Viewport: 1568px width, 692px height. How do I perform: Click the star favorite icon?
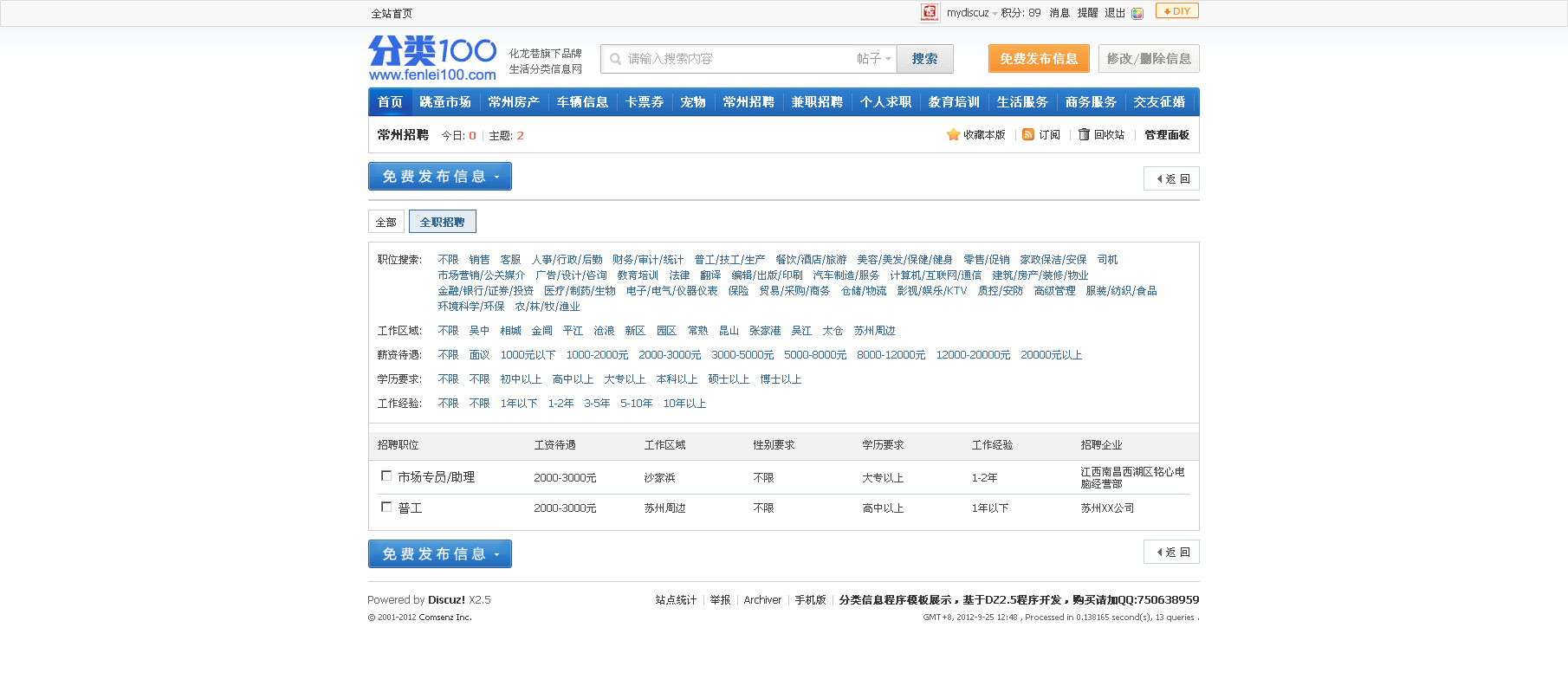tap(953, 134)
